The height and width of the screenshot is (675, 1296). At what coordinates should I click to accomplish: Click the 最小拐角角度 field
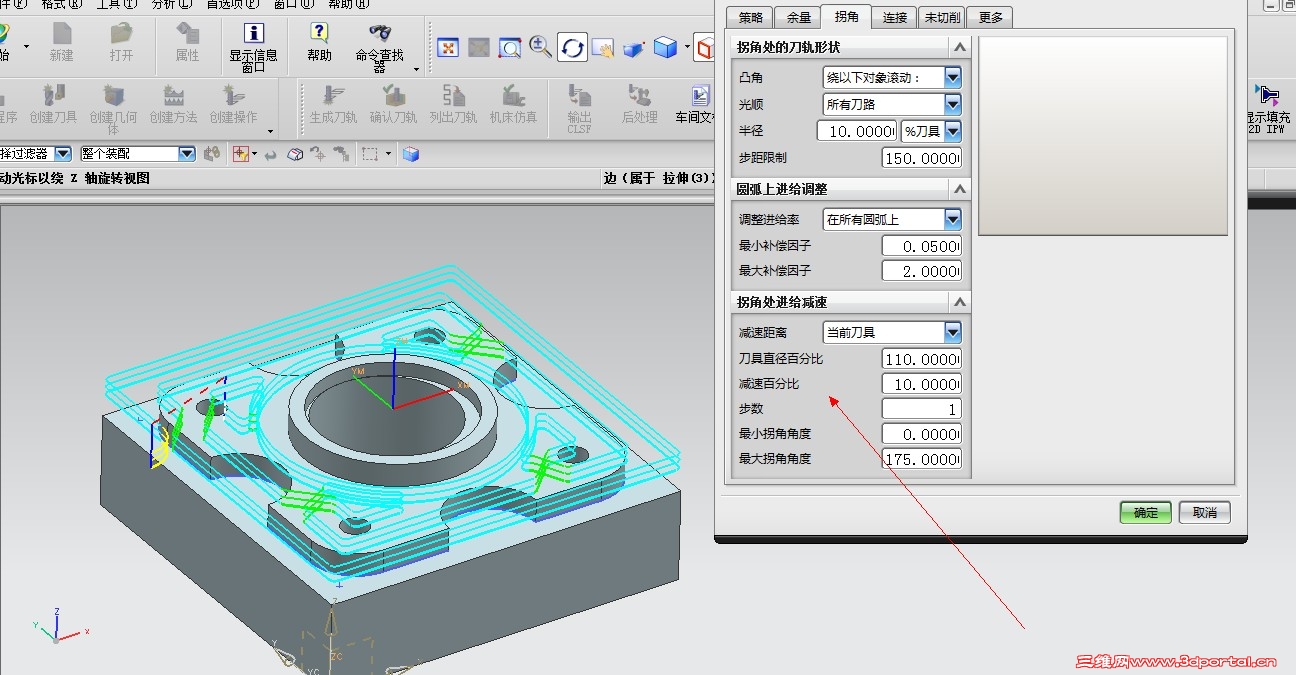922,434
